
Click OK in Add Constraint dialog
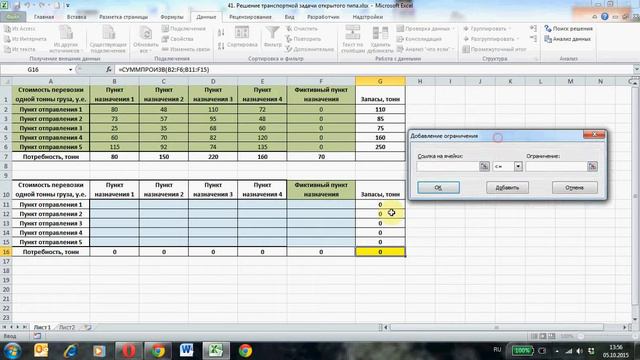pyautogui.click(x=438, y=187)
